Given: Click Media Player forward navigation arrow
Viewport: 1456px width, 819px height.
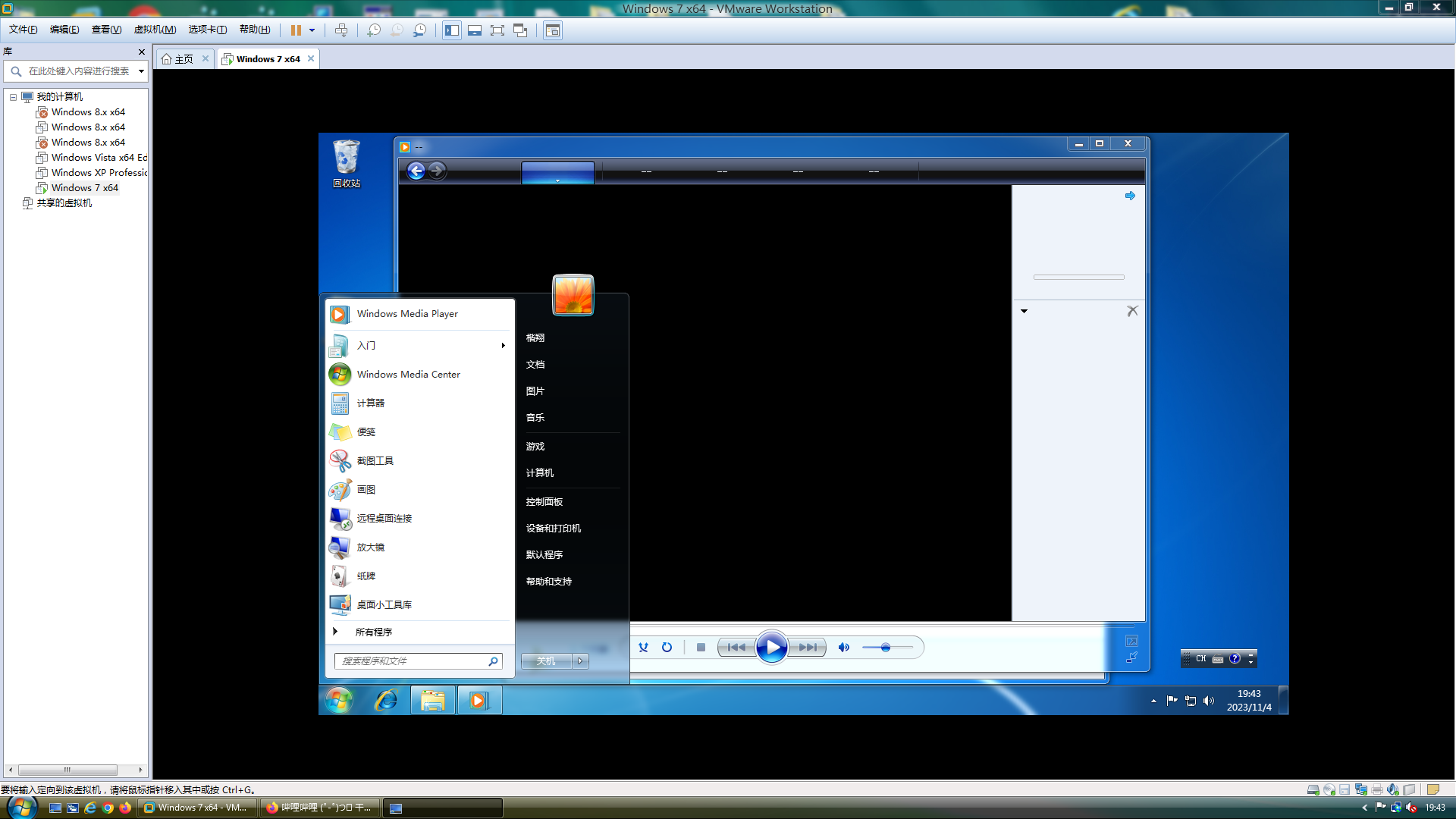Looking at the screenshot, I should tap(437, 171).
